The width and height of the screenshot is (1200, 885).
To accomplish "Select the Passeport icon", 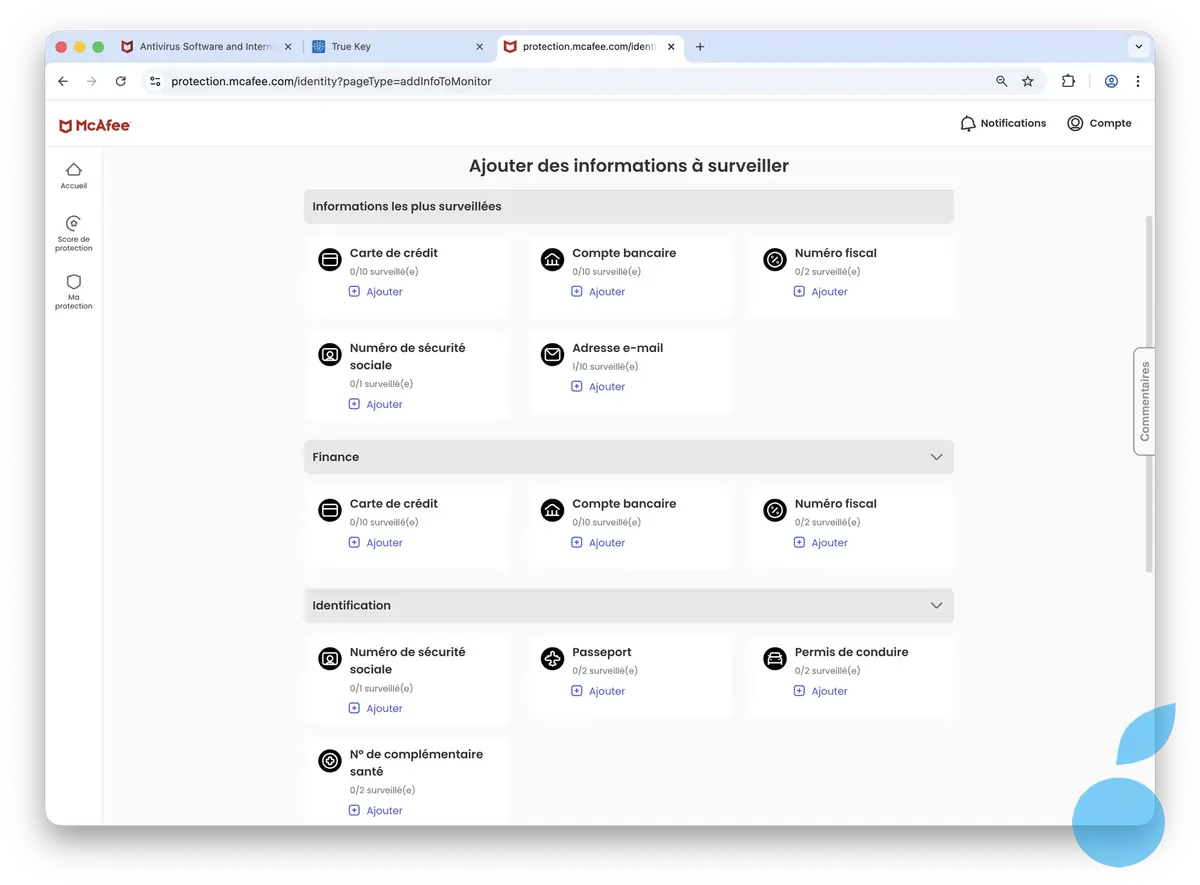I will [x=552, y=658].
